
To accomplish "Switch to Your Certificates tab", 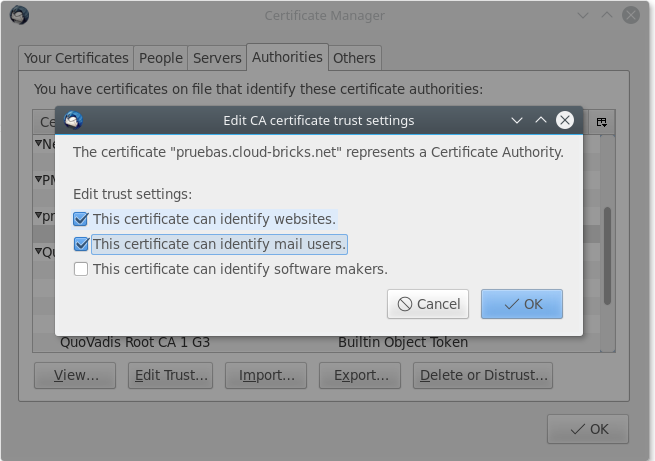I will pos(76,58).
